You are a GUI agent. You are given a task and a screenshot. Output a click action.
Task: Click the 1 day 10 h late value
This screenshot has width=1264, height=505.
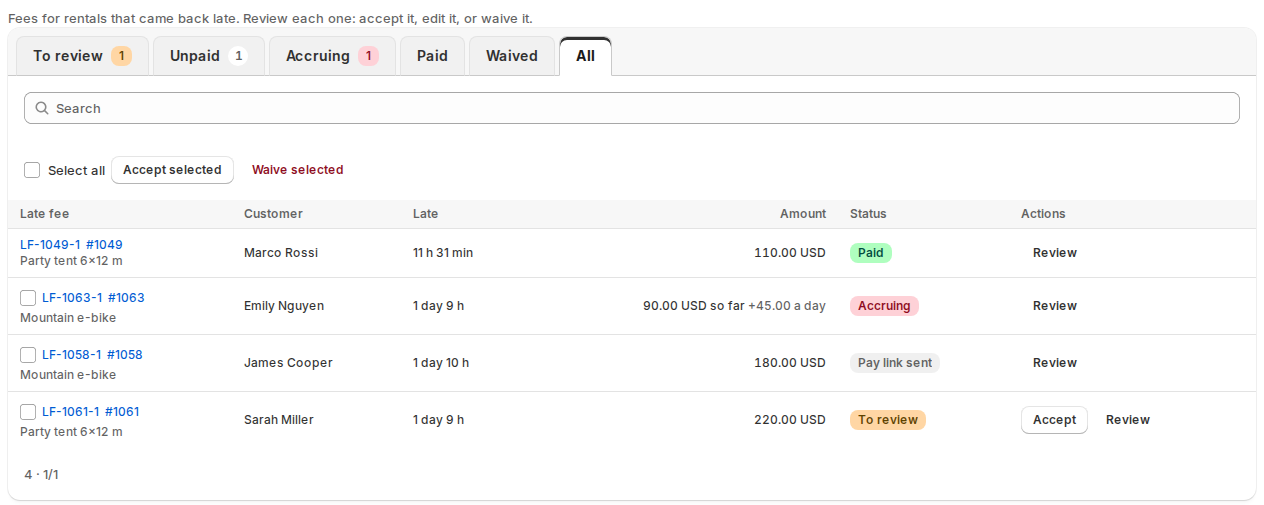pos(441,363)
